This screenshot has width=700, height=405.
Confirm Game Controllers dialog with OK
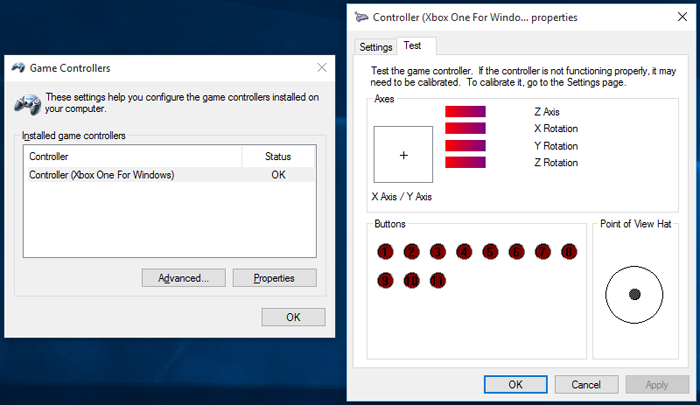293,317
